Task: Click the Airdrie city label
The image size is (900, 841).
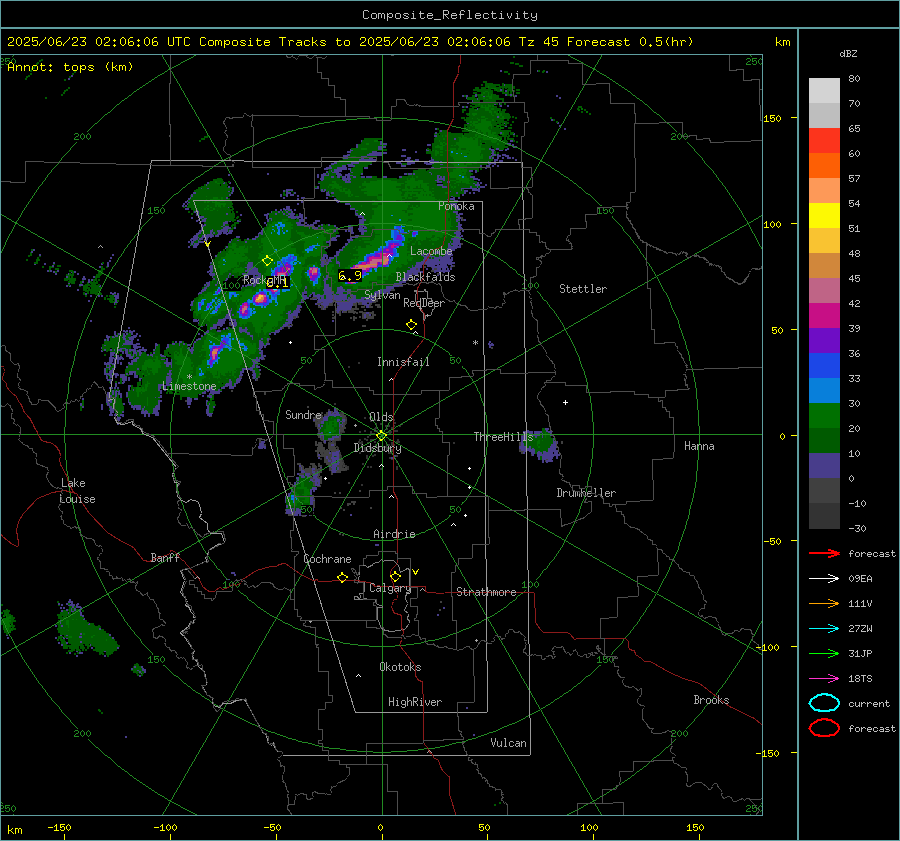Action: pyautogui.click(x=394, y=534)
